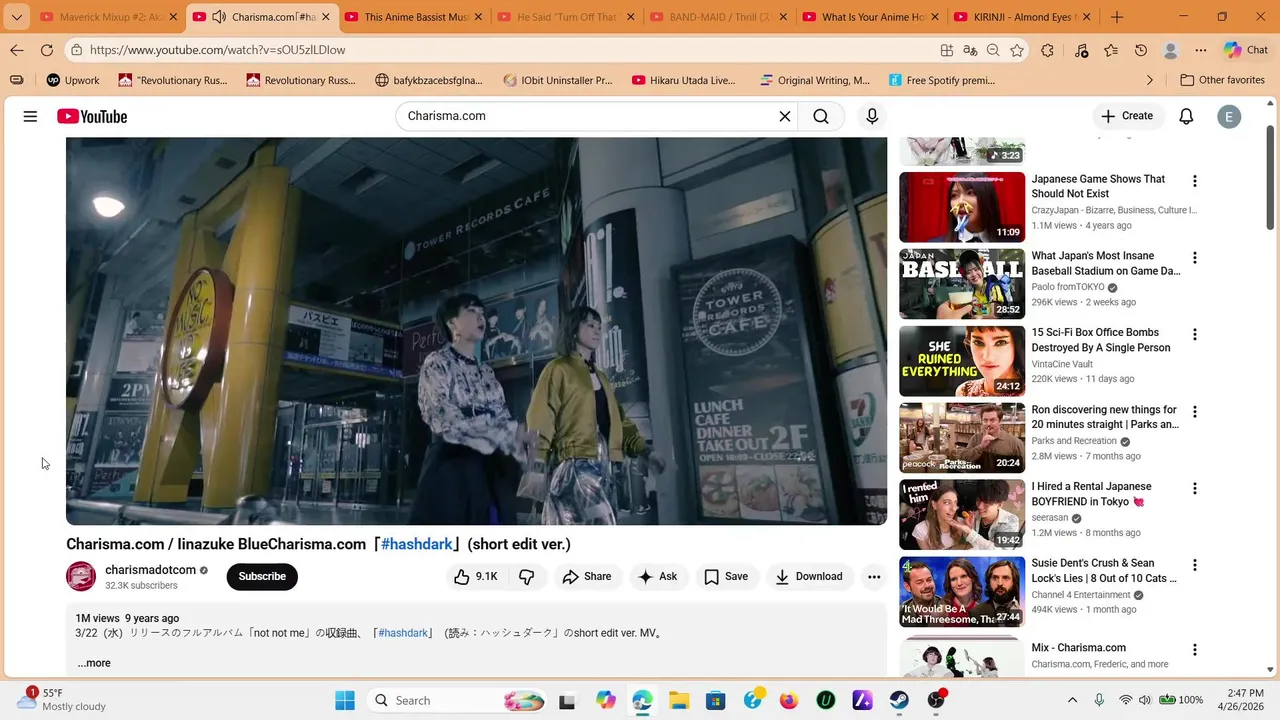Open the Create menu
The image size is (1280, 720).
tap(1127, 116)
